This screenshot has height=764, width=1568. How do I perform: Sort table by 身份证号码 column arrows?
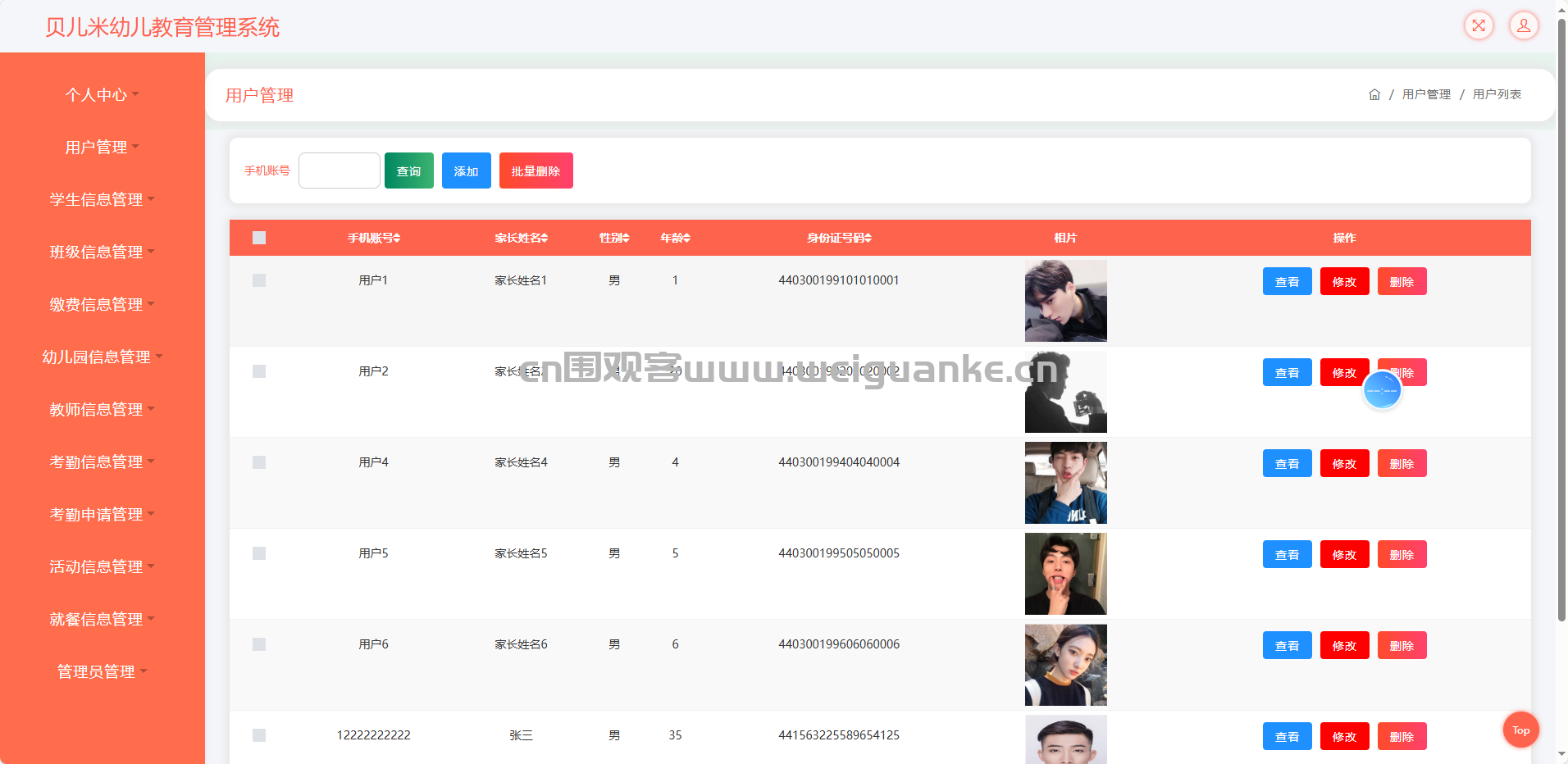click(868, 238)
